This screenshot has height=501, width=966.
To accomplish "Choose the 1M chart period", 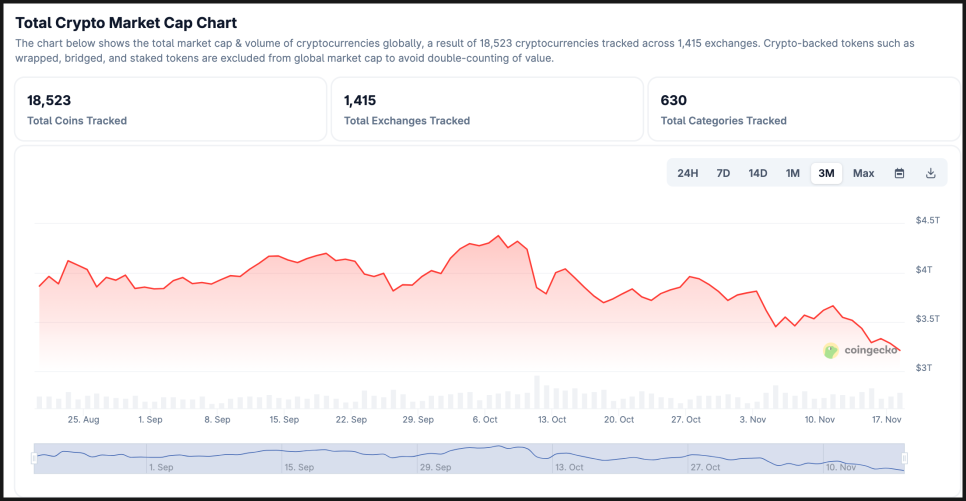I will click(x=793, y=173).
